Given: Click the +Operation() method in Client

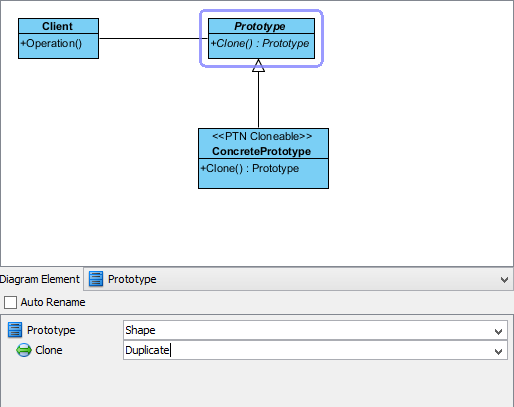Looking at the screenshot, I should tap(51, 43).
